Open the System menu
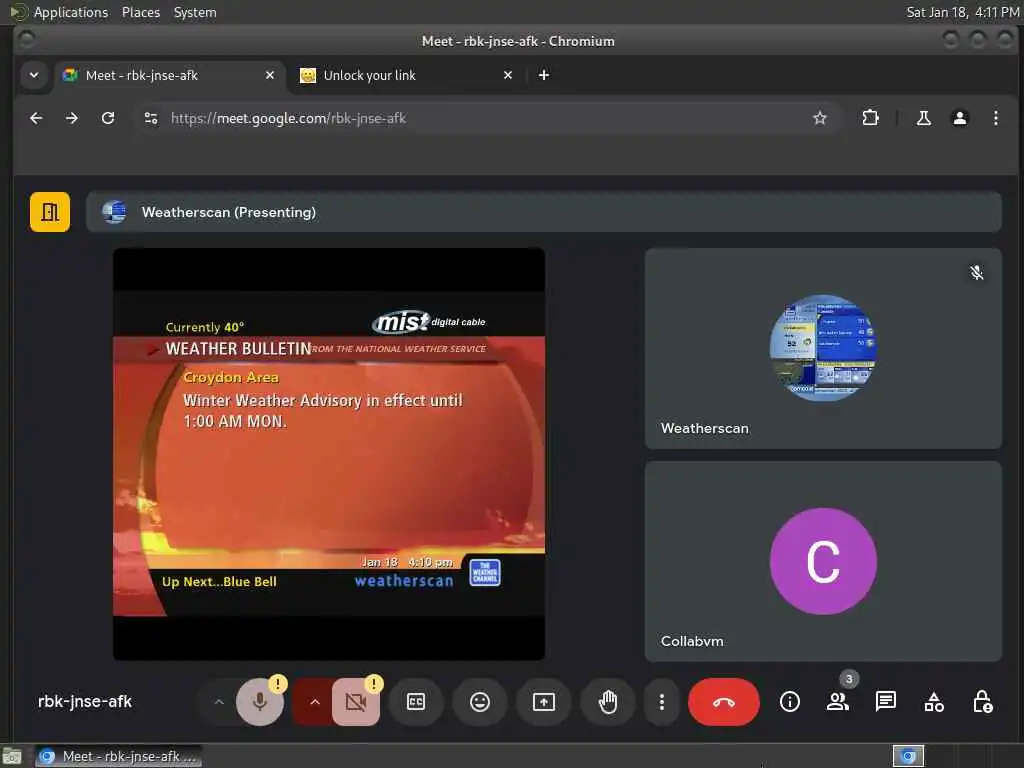1024x768 pixels. click(x=195, y=12)
